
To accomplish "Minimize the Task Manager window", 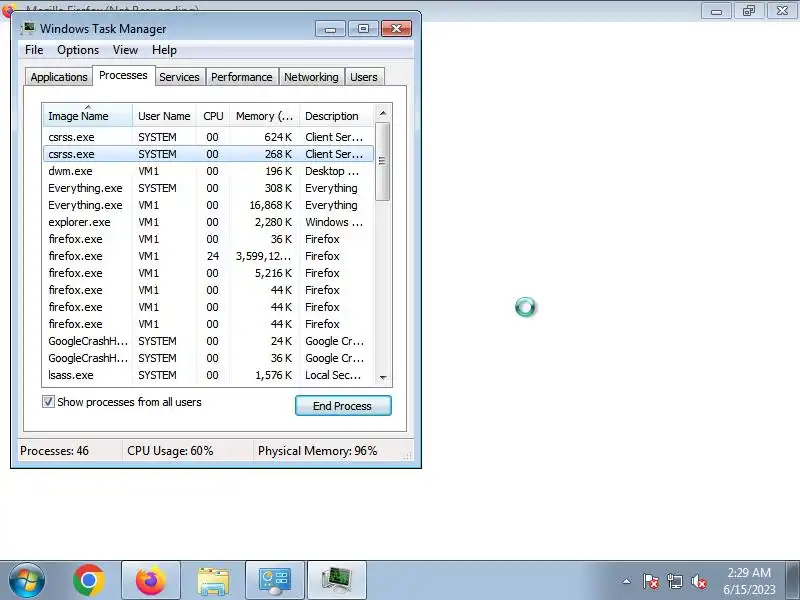I will point(330,29).
